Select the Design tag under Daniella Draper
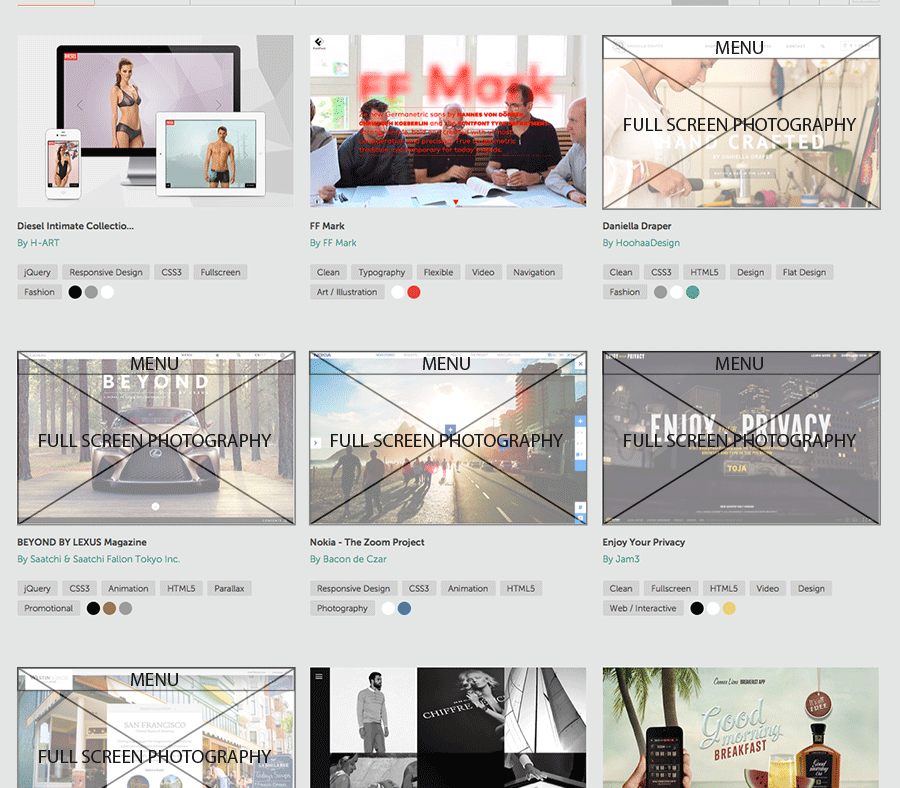This screenshot has height=788, width=900. point(751,272)
